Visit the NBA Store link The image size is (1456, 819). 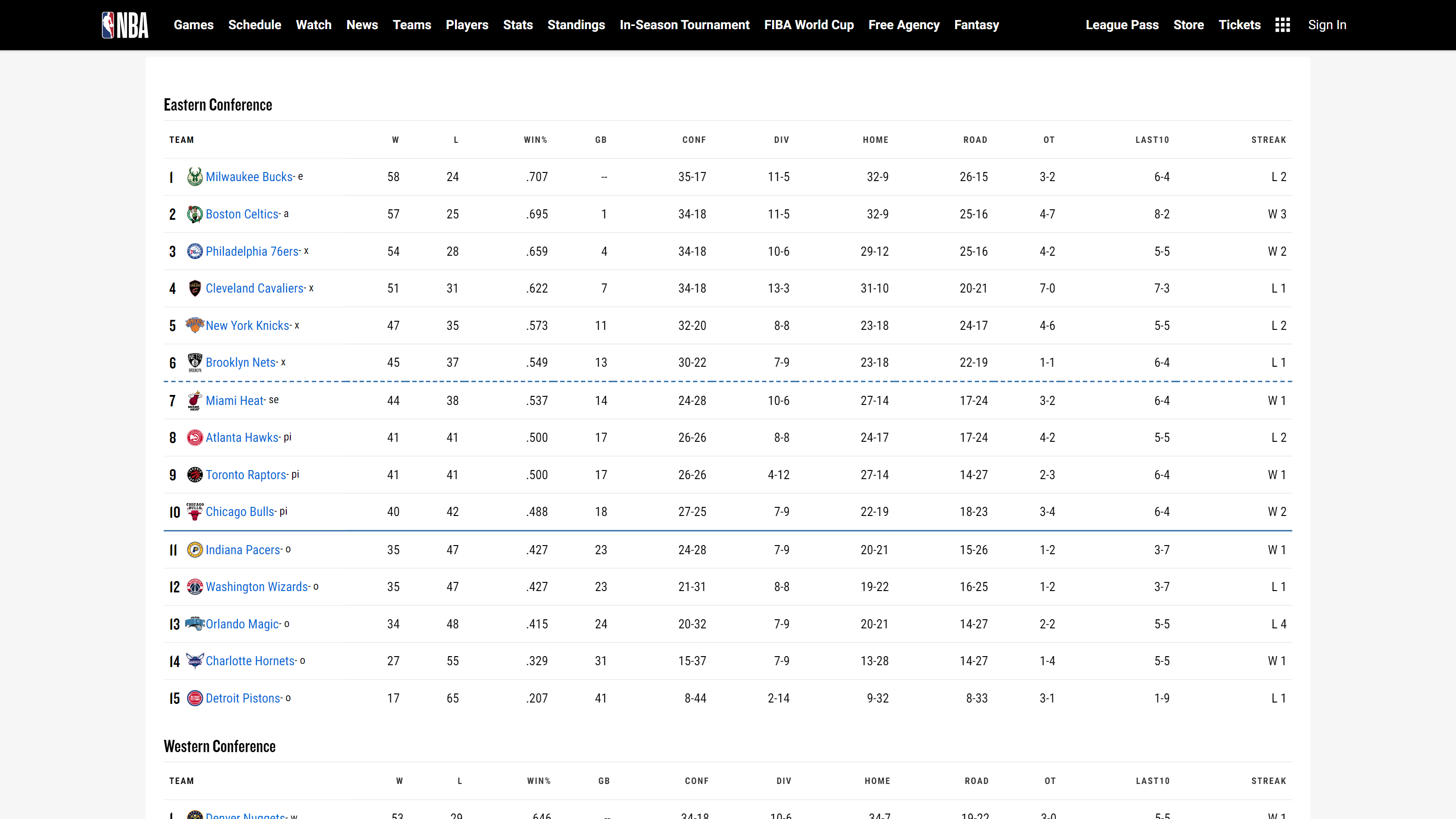pyautogui.click(x=1188, y=25)
